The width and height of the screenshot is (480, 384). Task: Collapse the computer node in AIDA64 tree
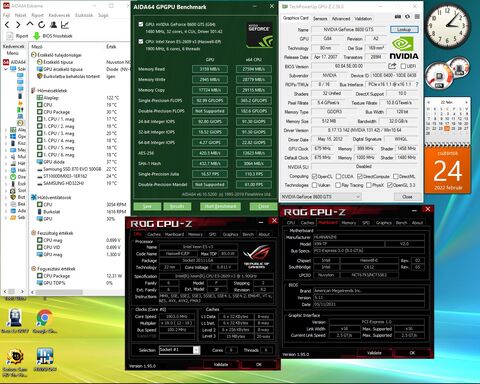tap(6, 69)
